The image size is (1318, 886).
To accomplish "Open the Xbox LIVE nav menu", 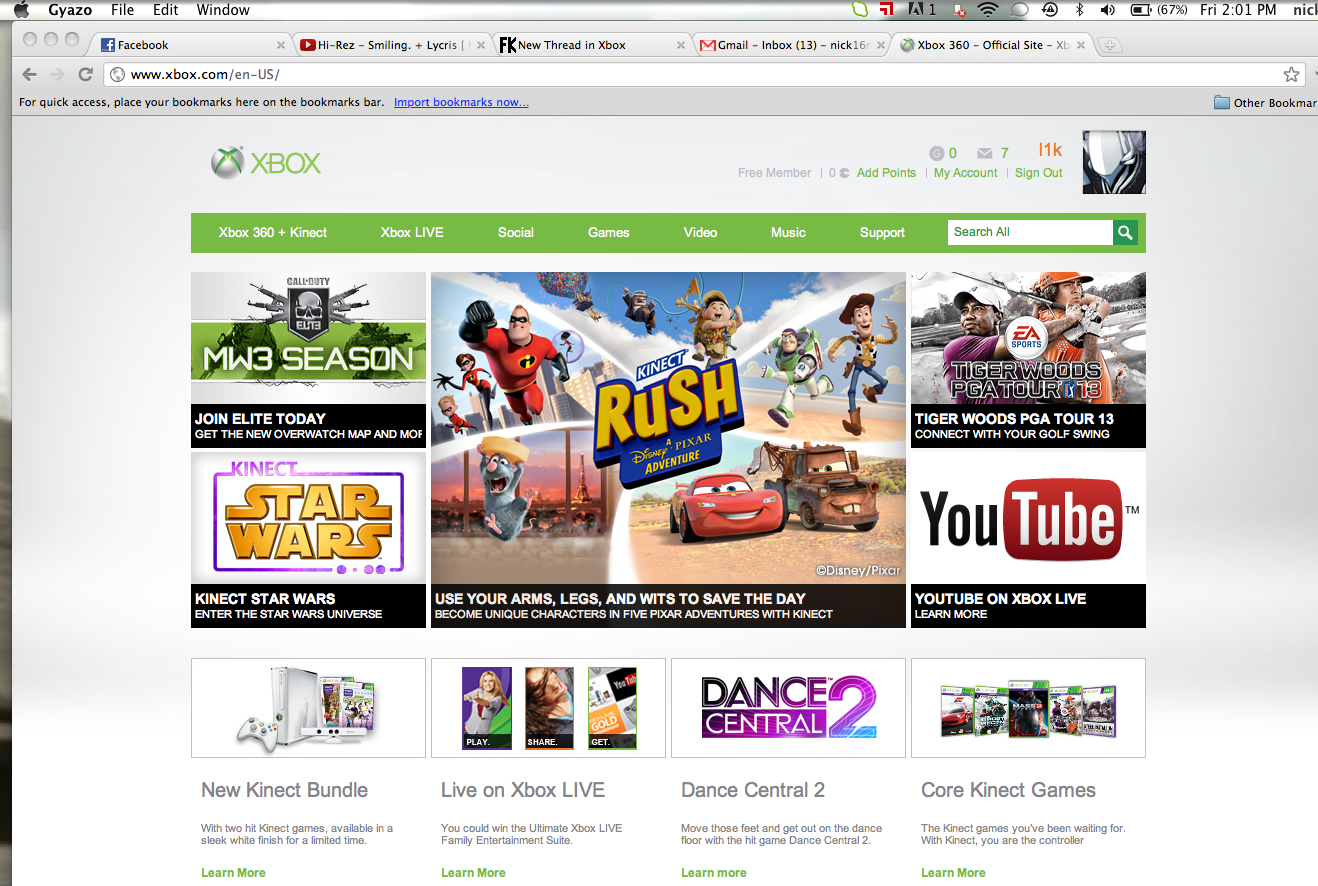I will 412,233.
